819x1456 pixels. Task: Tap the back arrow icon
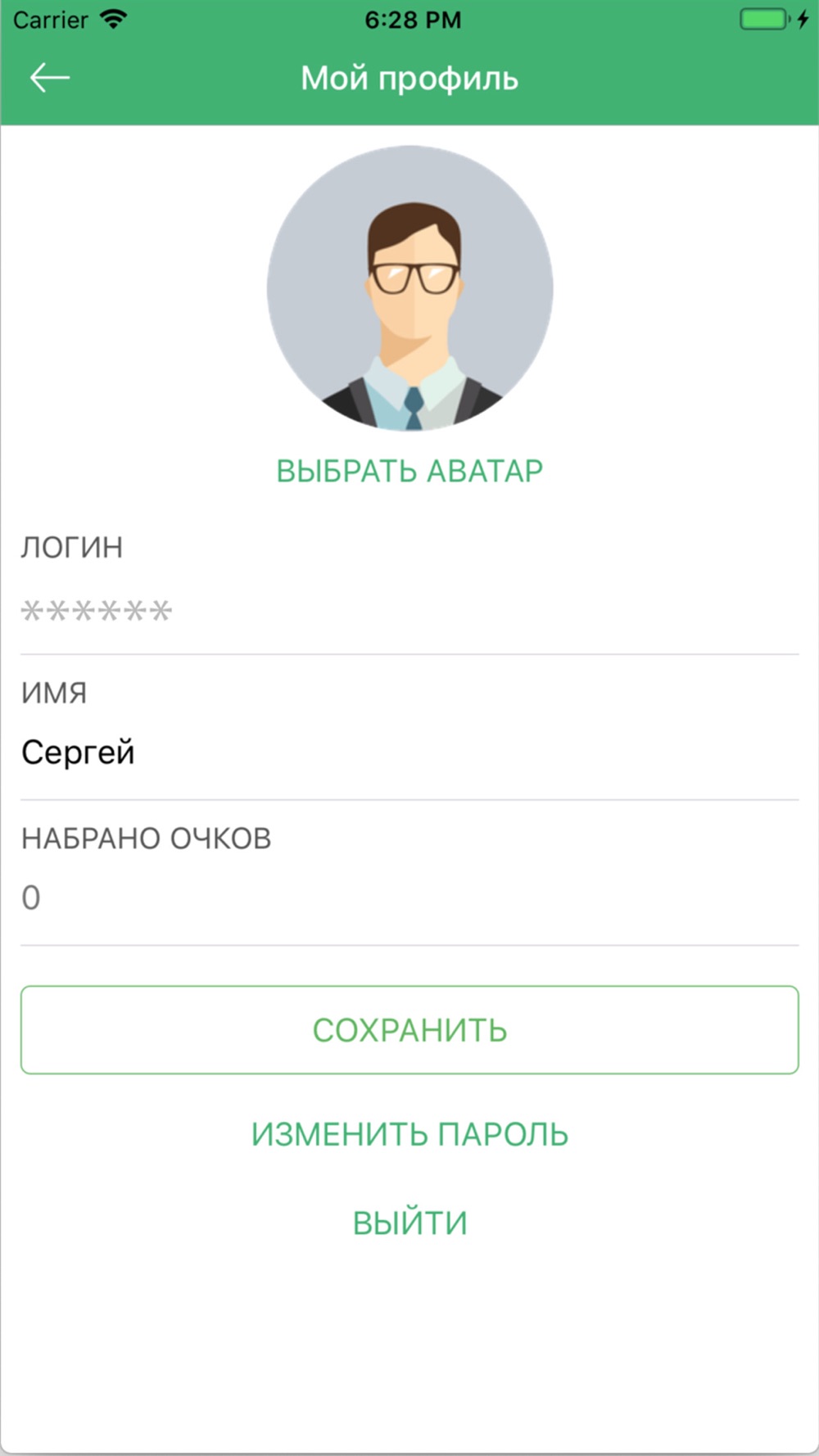pos(50,79)
